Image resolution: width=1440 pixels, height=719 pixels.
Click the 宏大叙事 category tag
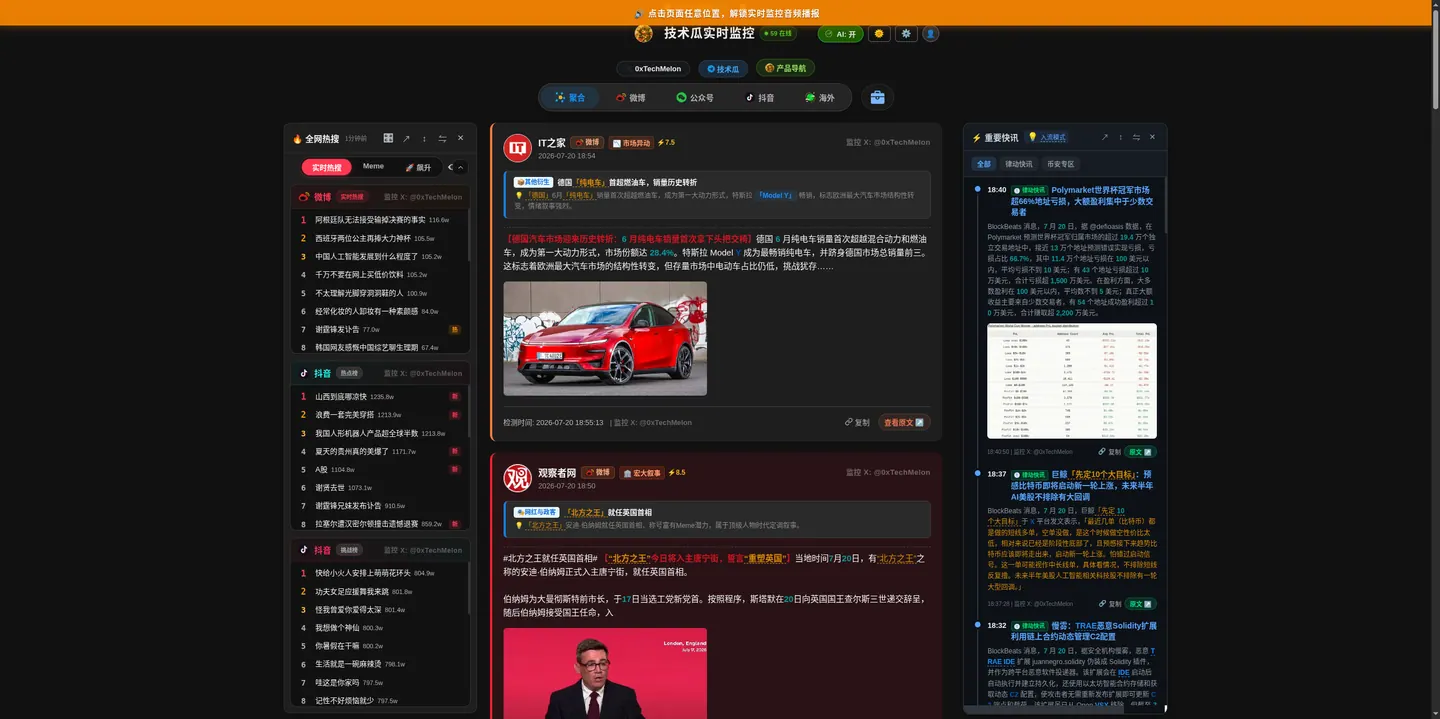(x=641, y=473)
